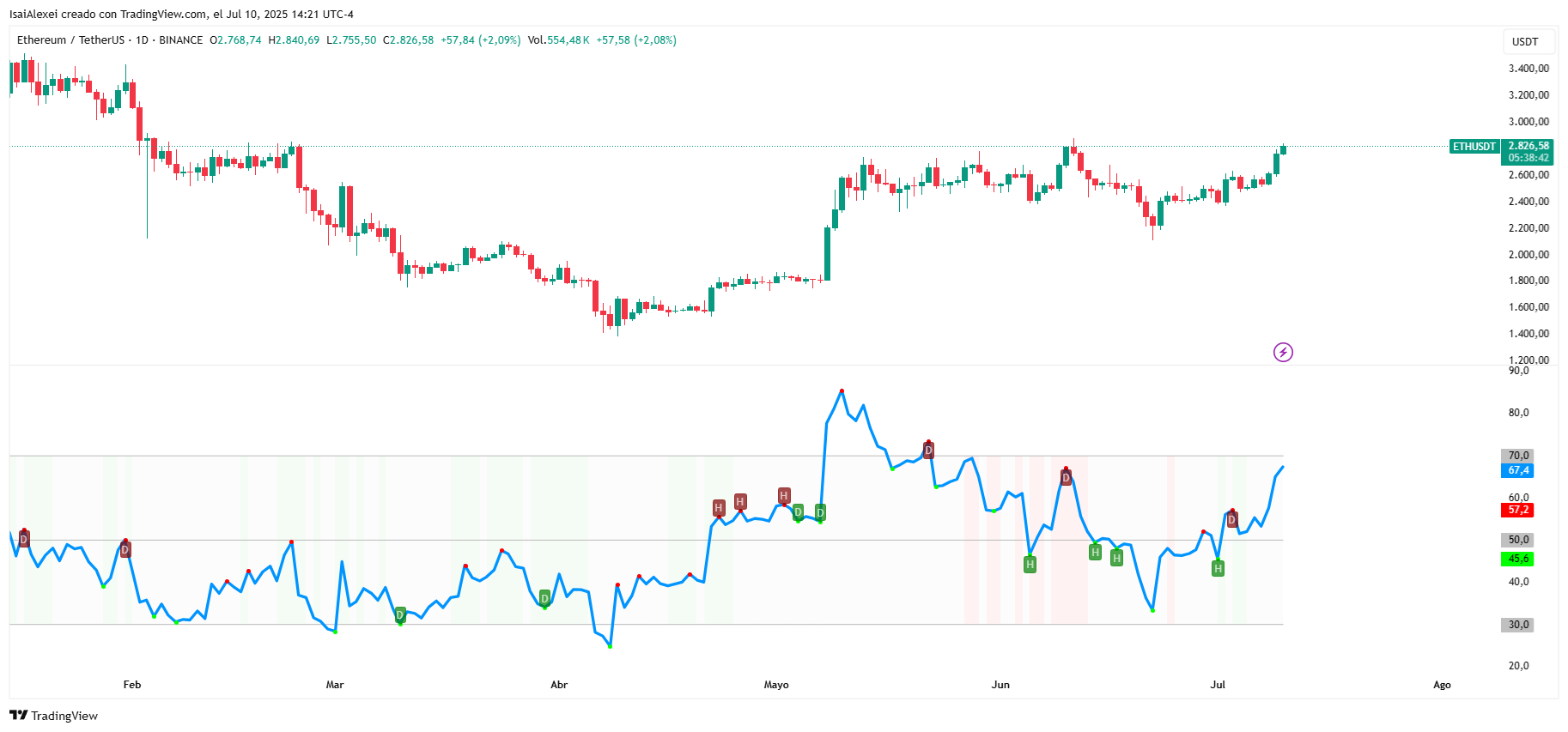The height and width of the screenshot is (732, 1568).
Task: Click the purple lightning bolt icon
Action: (1283, 352)
